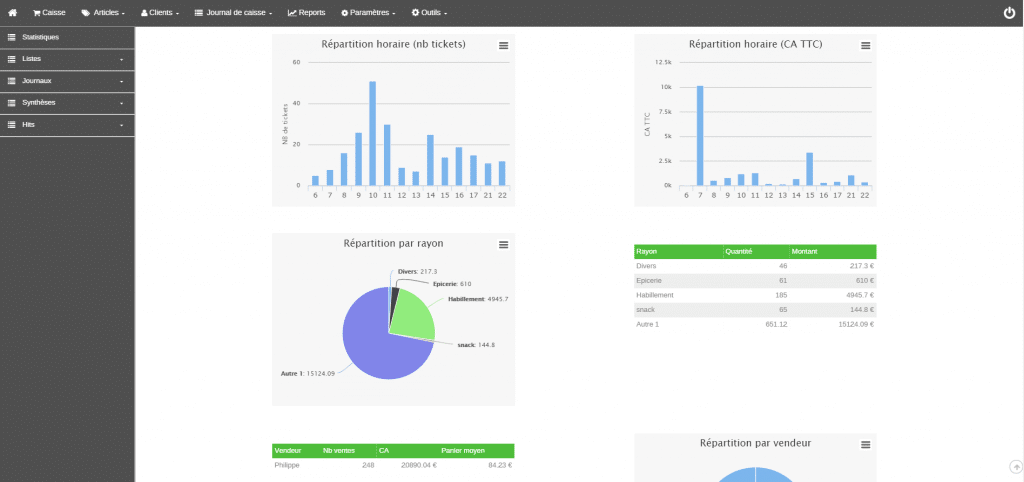Open the Répartition par rayon chart menu
Viewport: 1024px width, 482px height.
504,244
